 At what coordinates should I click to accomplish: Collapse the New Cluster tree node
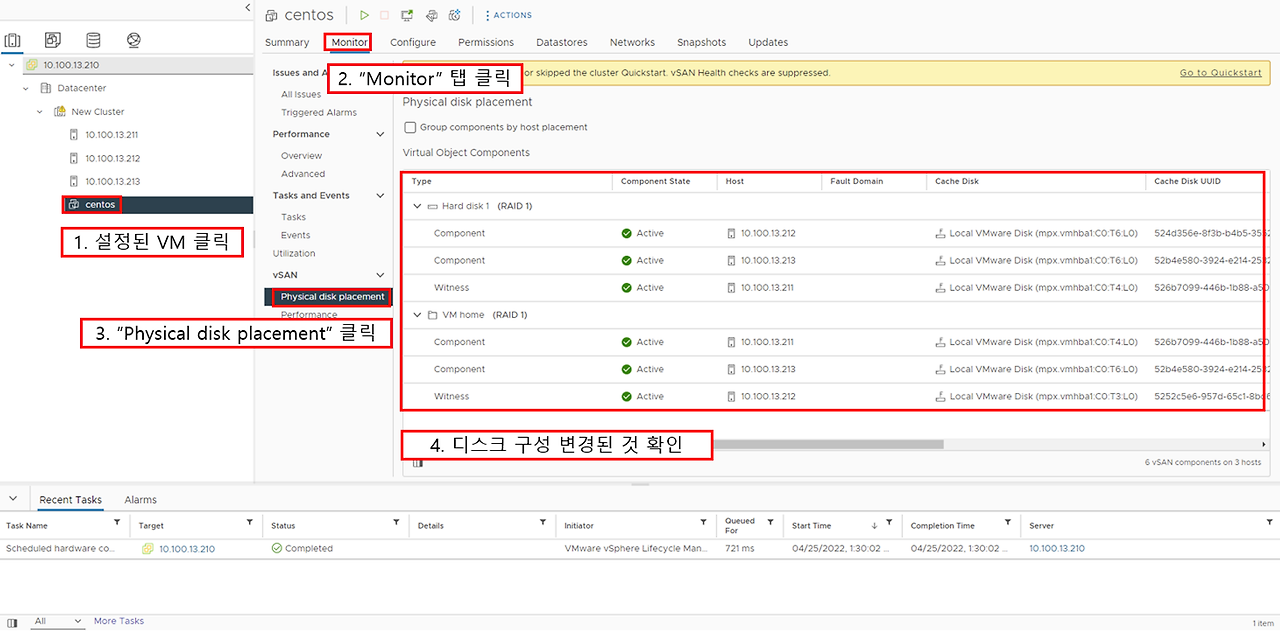click(40, 112)
